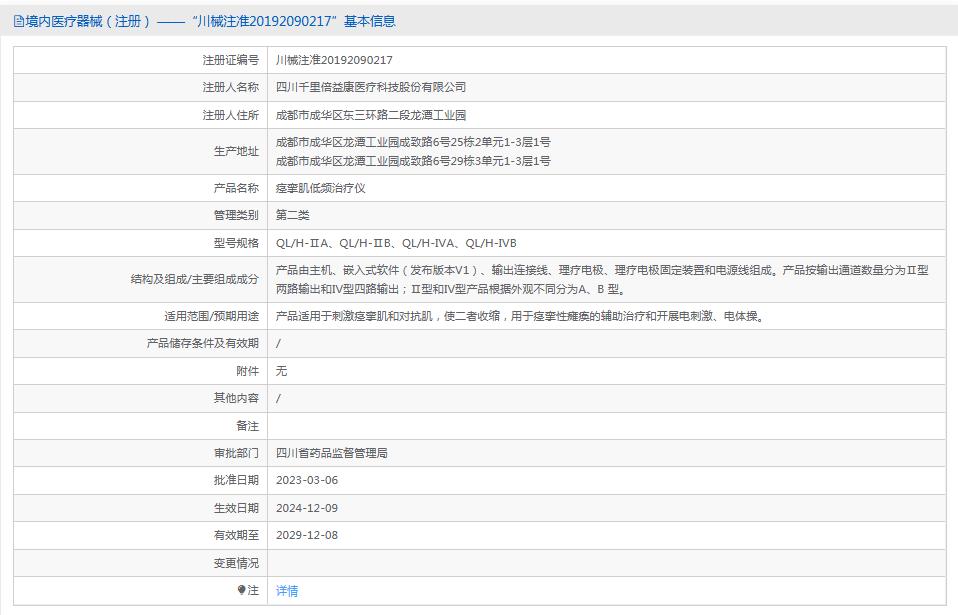
Task: Click the 管理类别 value 第二类
Action: 290,215
